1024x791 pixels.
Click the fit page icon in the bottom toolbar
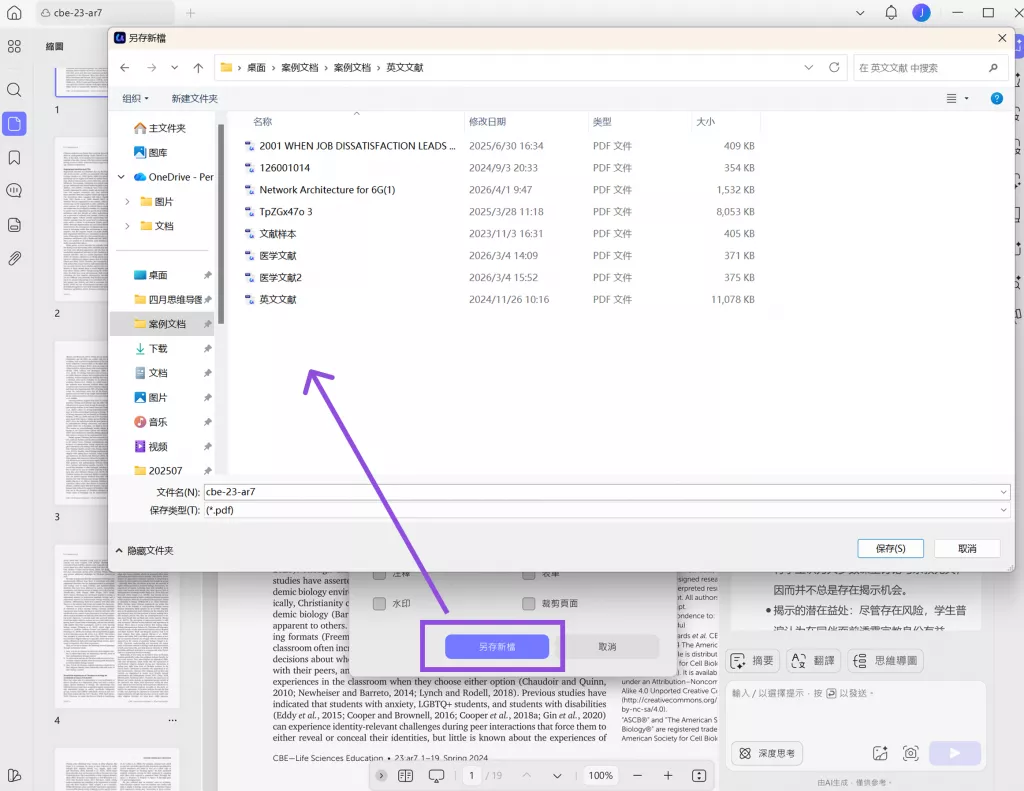pyautogui.click(x=699, y=775)
